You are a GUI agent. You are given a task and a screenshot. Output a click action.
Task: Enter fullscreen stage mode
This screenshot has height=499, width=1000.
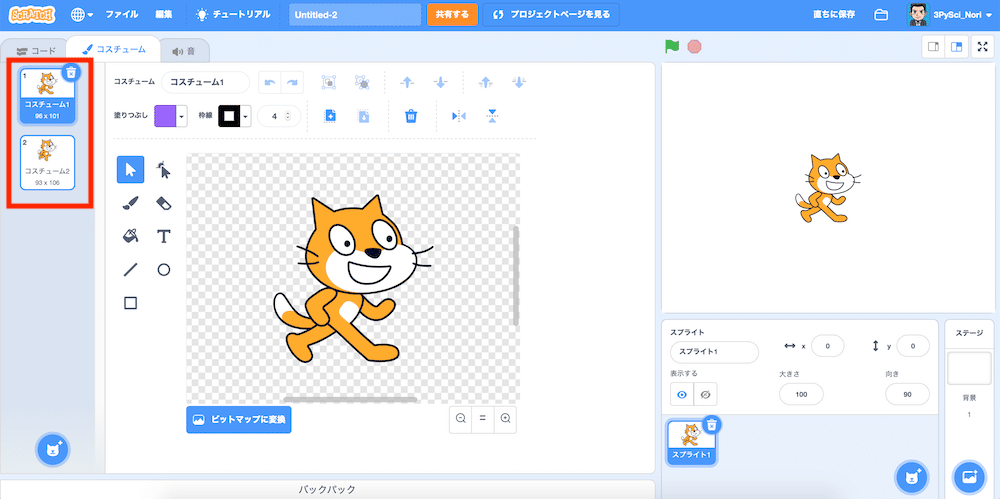pyautogui.click(x=983, y=47)
